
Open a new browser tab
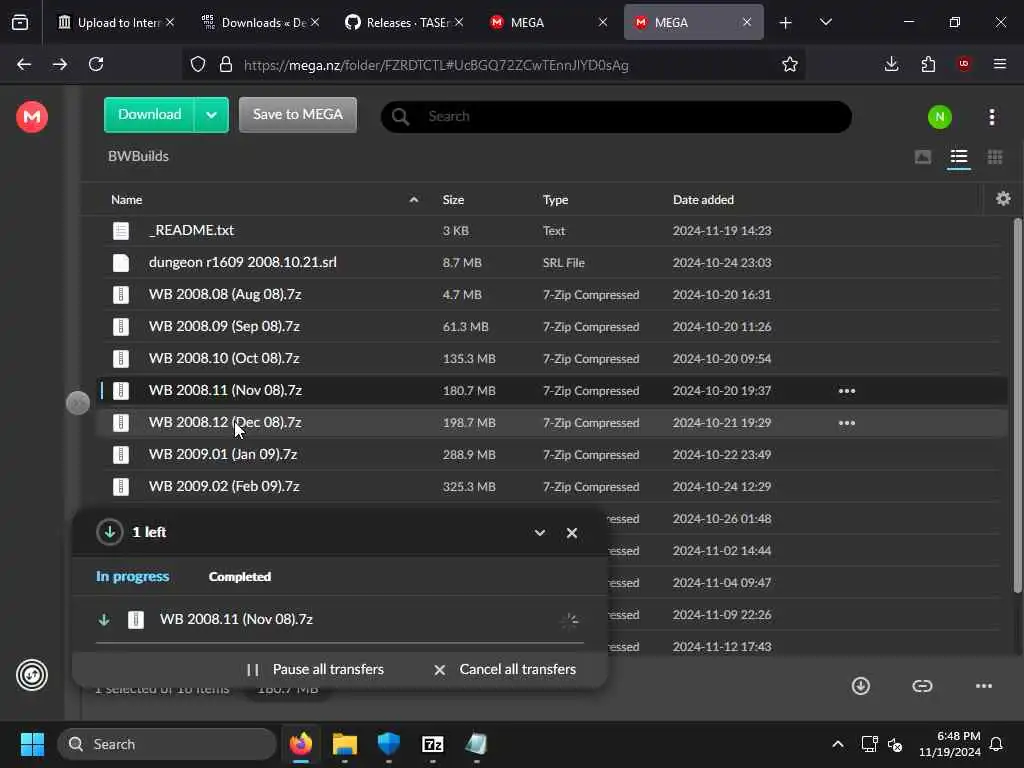[x=785, y=23]
